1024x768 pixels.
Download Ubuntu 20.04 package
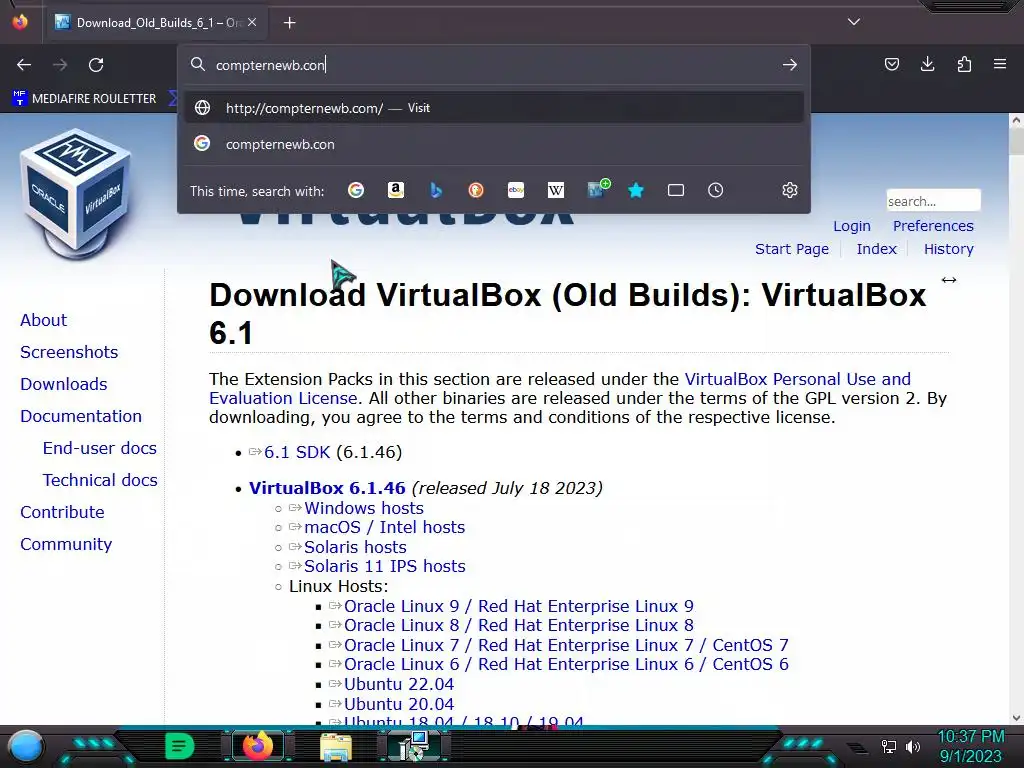[x=398, y=704]
